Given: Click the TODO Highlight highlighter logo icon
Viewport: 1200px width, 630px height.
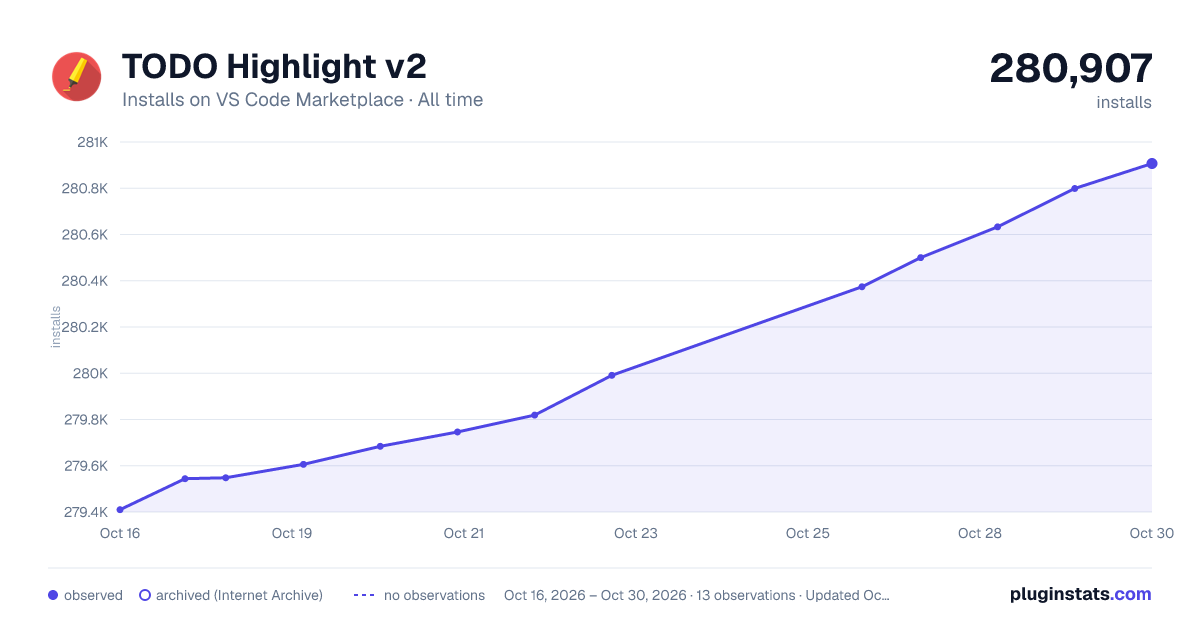Looking at the screenshot, I should pos(77,77).
